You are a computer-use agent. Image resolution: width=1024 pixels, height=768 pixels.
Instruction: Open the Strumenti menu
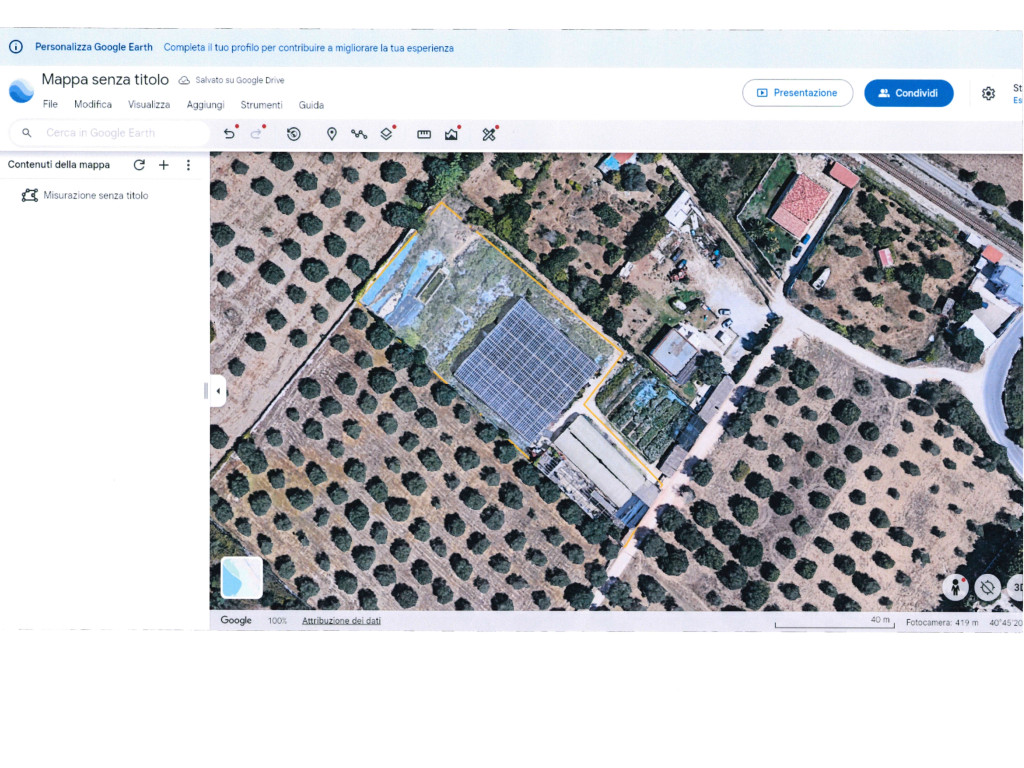point(261,105)
